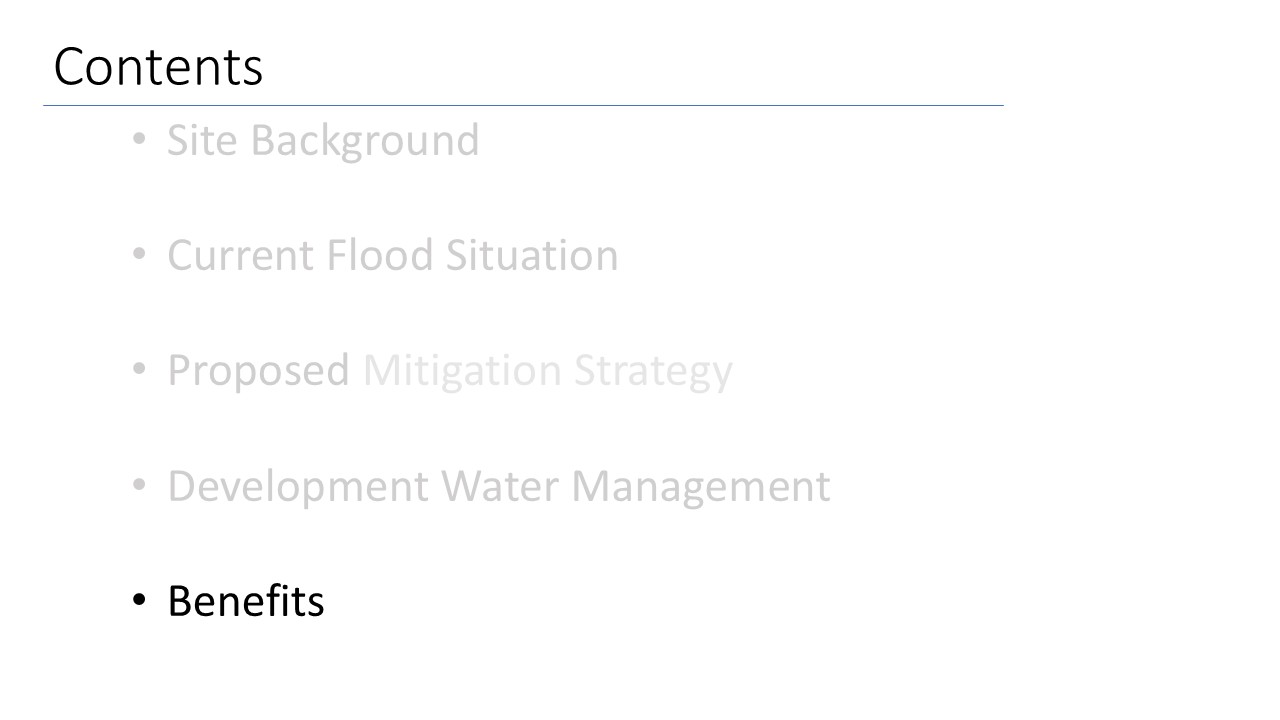Click the bullet beside Site Background
This screenshot has width=1280, height=720.
point(140,141)
